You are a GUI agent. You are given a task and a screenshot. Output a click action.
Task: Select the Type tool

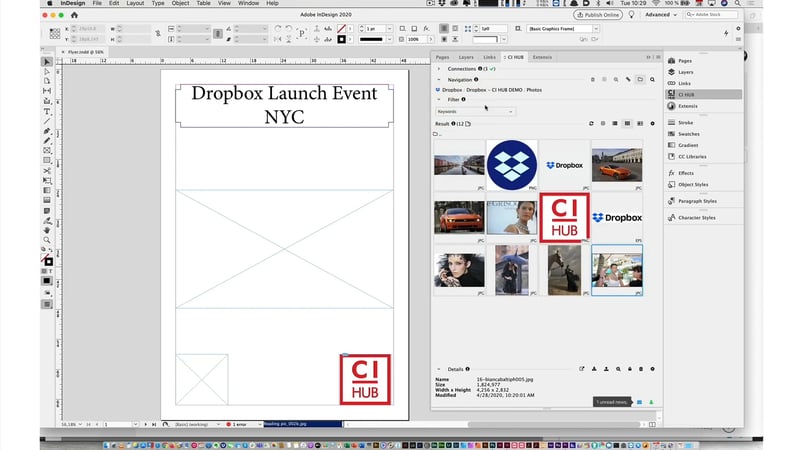click(x=47, y=111)
